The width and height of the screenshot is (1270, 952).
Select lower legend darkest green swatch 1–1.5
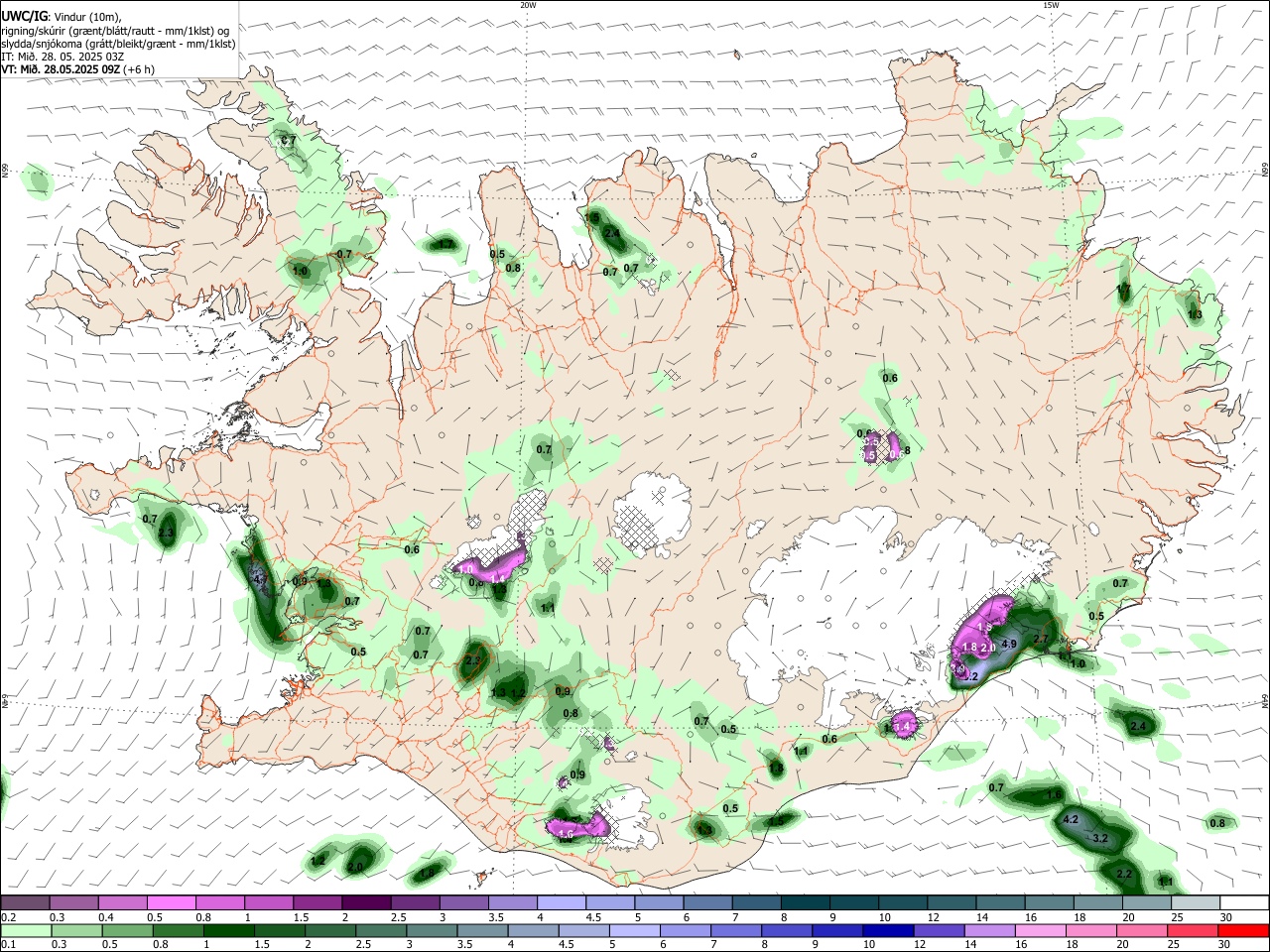click(228, 930)
